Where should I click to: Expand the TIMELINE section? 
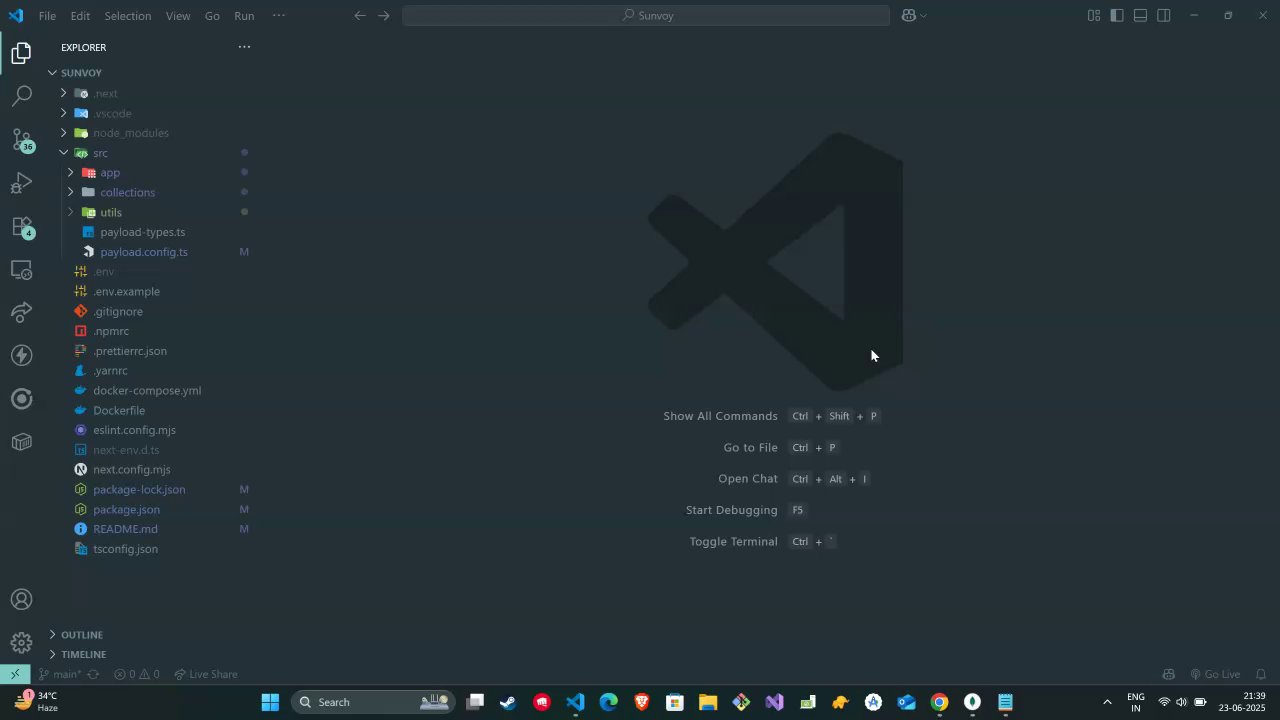[52, 654]
